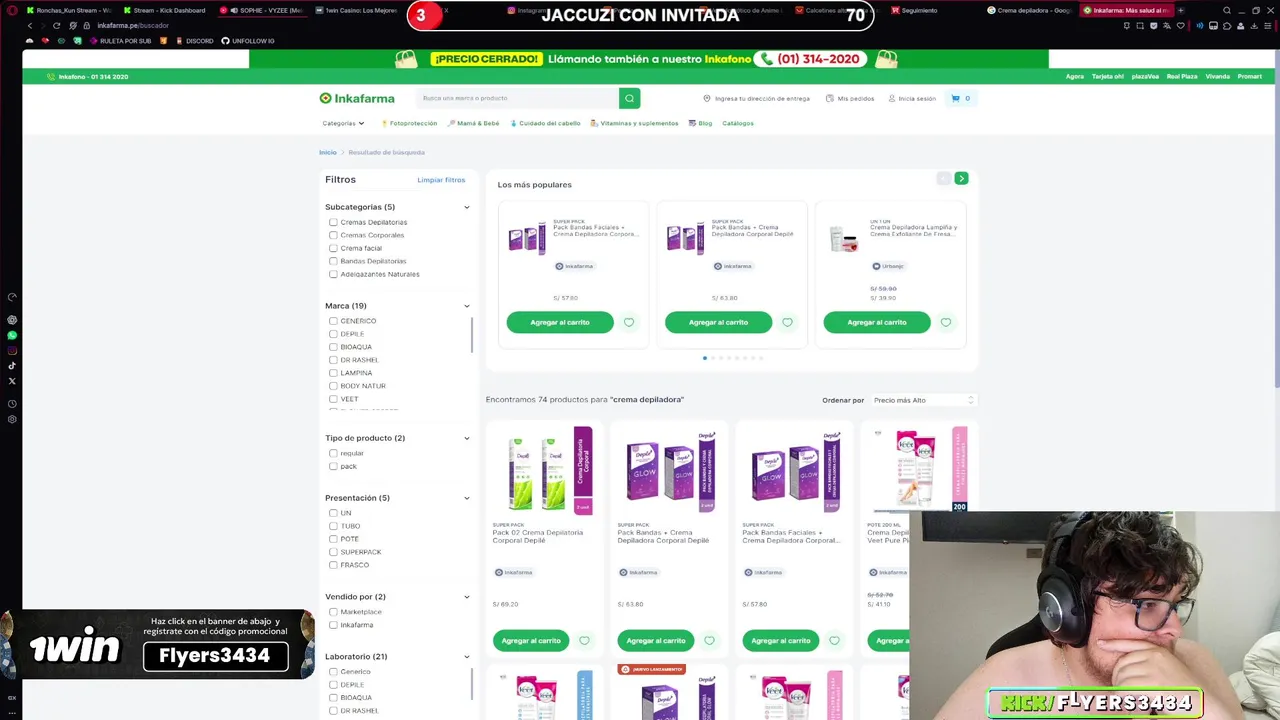Click the Inkafarma logo
The width and height of the screenshot is (1280, 720).
pyautogui.click(x=357, y=98)
